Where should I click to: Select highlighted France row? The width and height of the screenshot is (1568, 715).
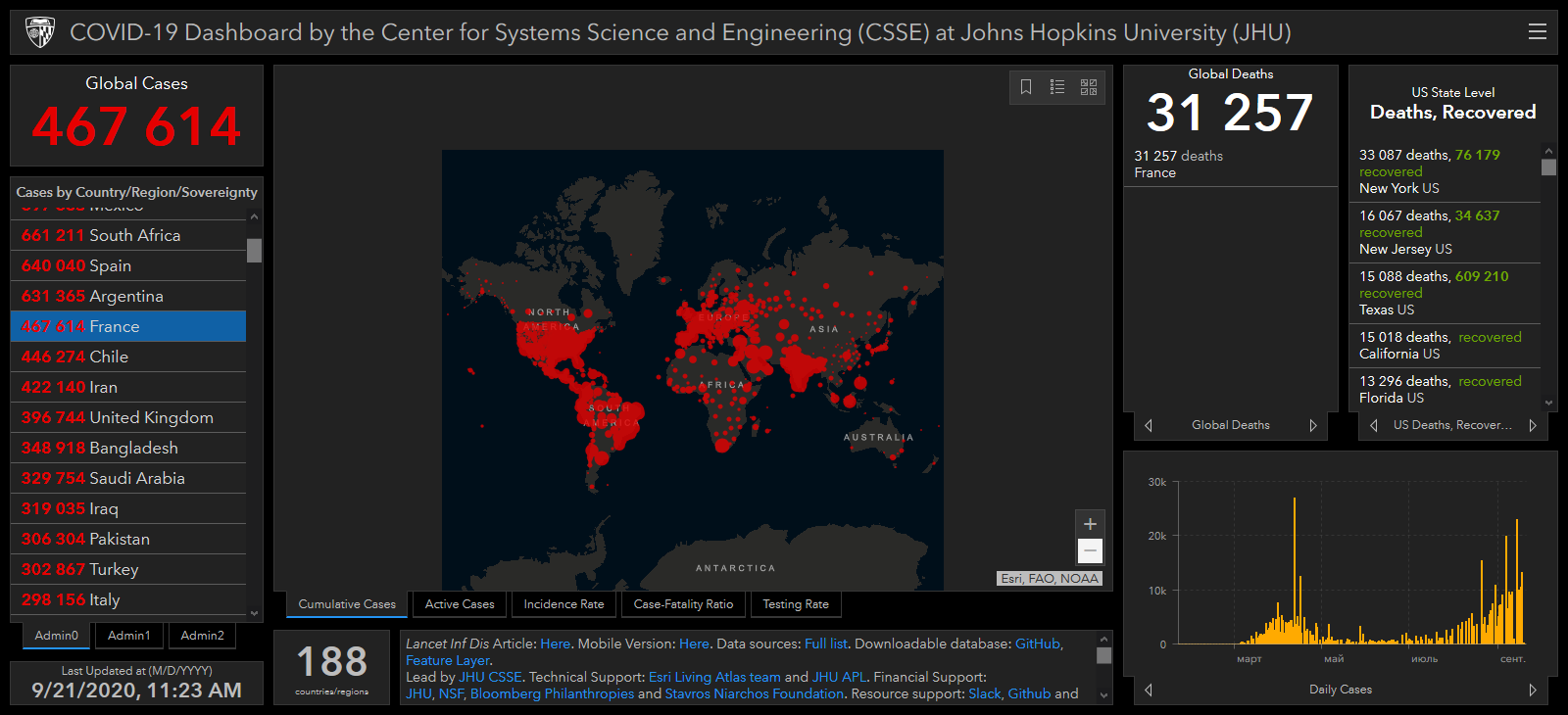[128, 326]
